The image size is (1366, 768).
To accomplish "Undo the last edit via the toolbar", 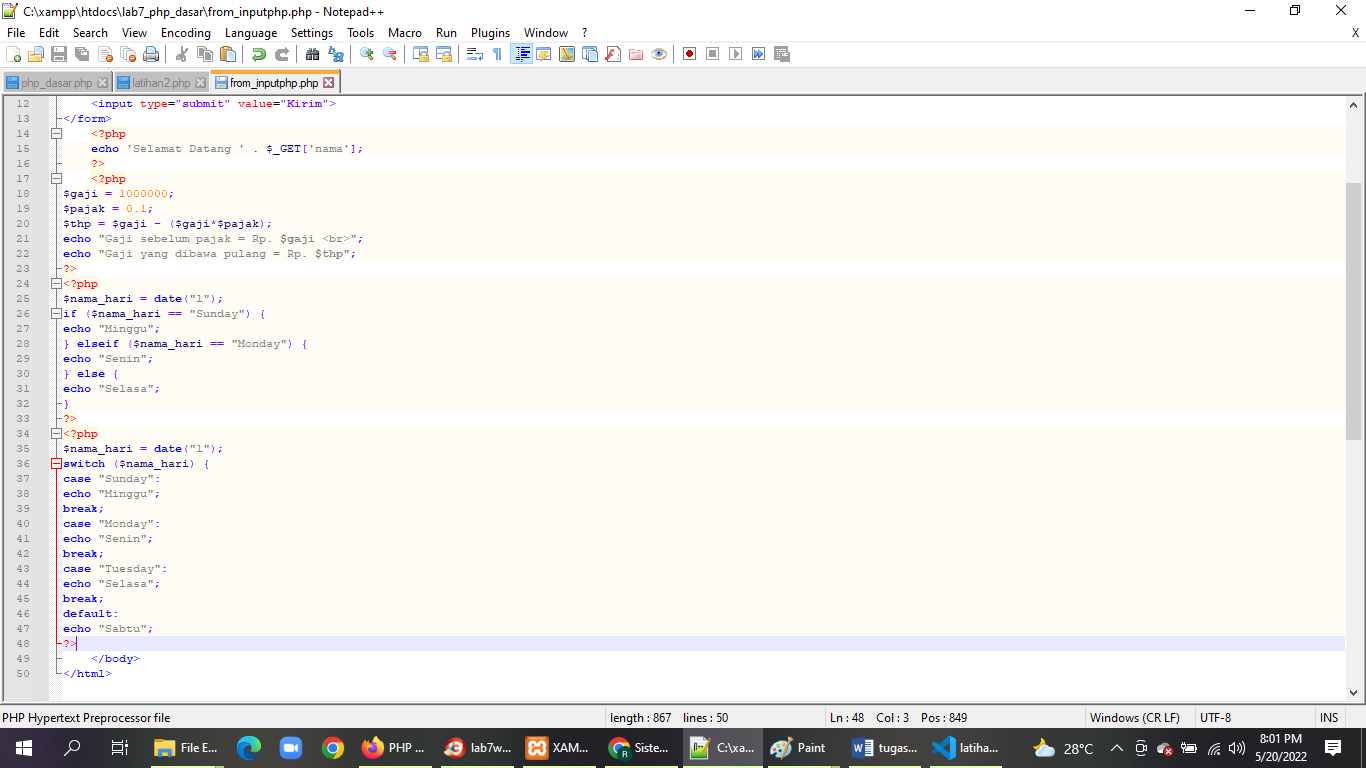I will coord(259,54).
